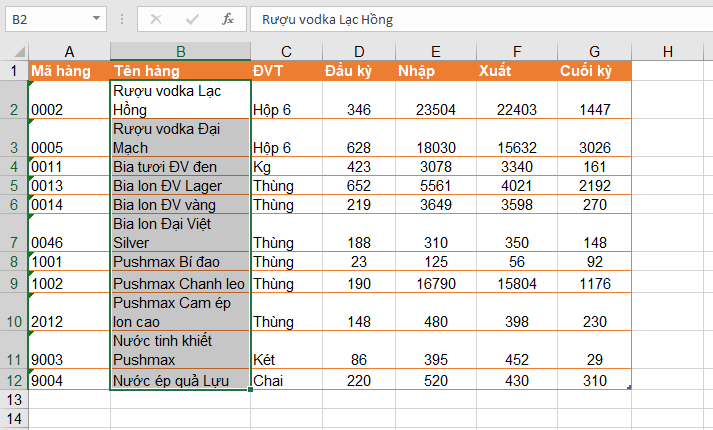Viewport: 713px width, 430px height.
Task: Click the 'Đầu kỳ' header cell
Action: click(359, 71)
